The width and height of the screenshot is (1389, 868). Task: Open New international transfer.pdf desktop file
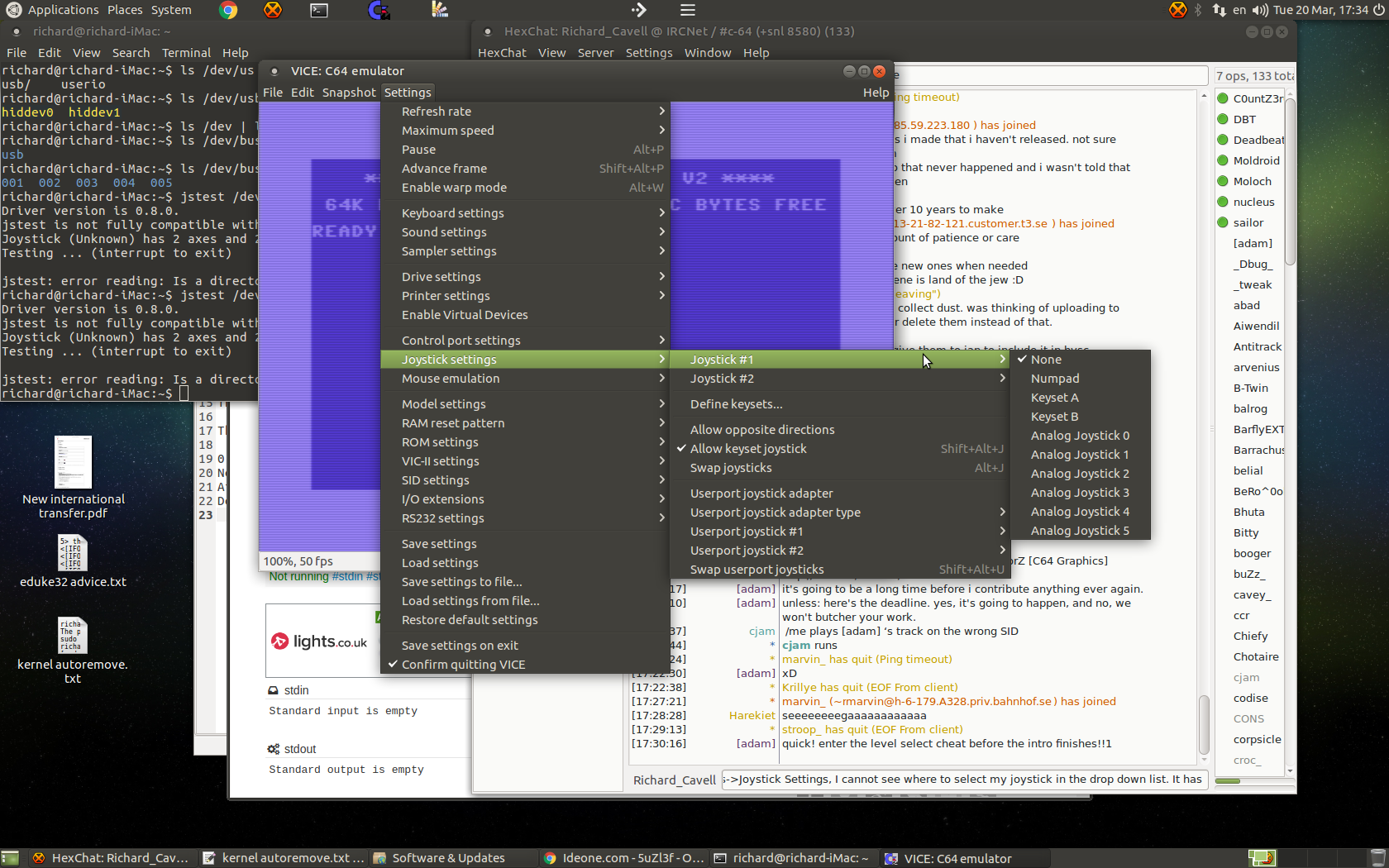tap(74, 478)
